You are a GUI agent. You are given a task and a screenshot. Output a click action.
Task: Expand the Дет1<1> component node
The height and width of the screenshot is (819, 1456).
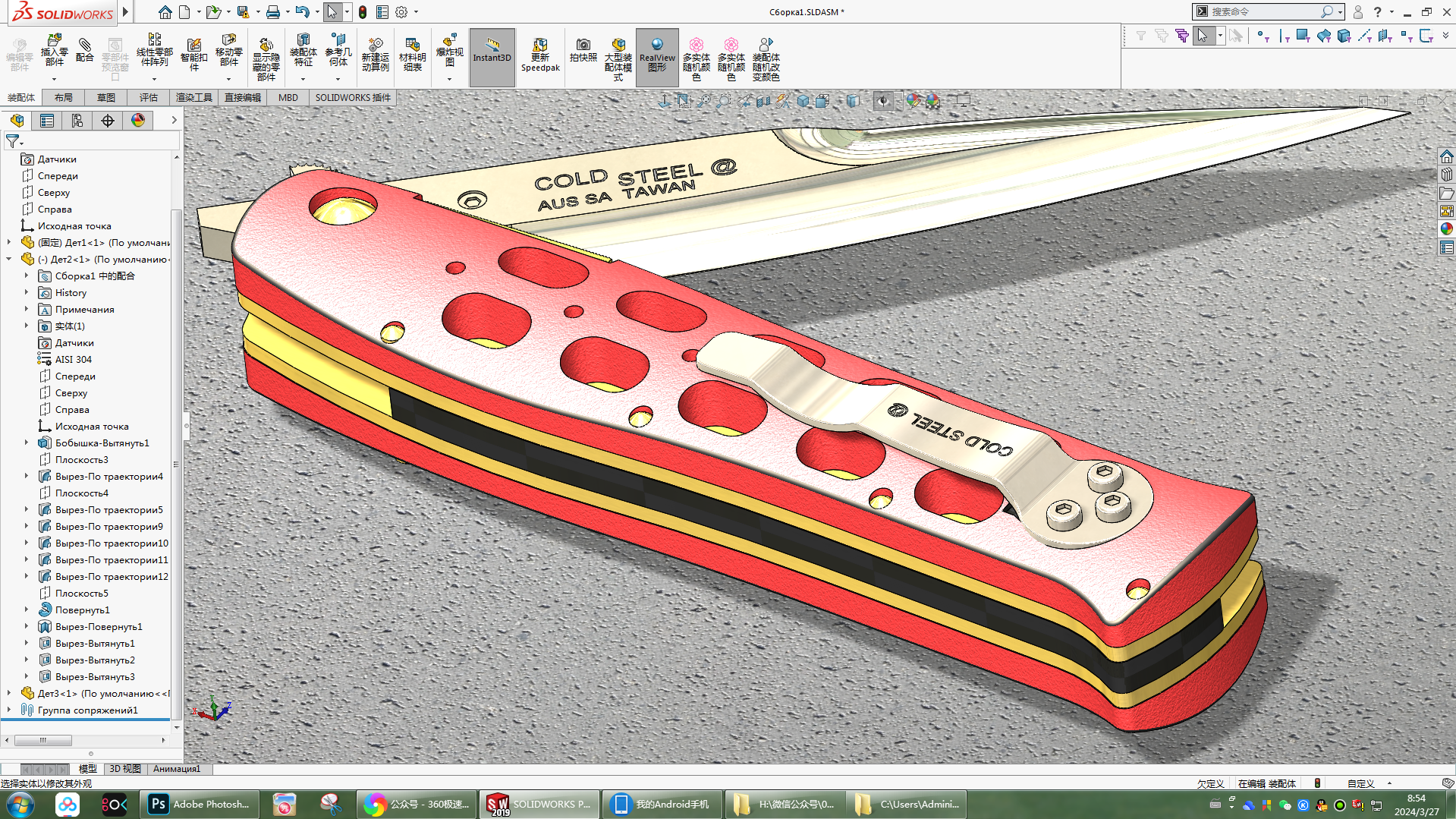(9, 243)
